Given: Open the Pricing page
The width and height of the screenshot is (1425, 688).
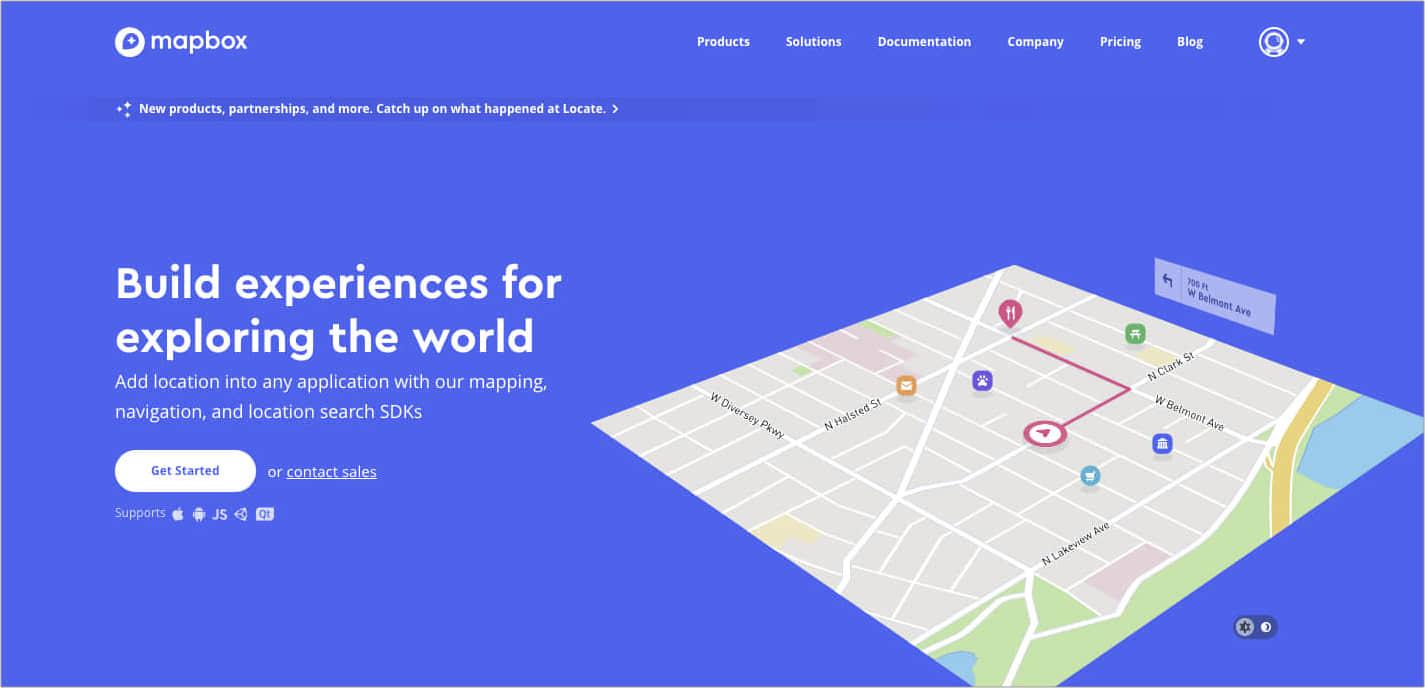Looking at the screenshot, I should 1119,41.
